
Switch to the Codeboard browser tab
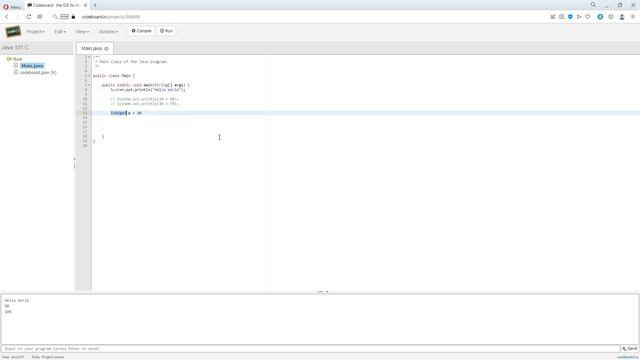point(56,5)
